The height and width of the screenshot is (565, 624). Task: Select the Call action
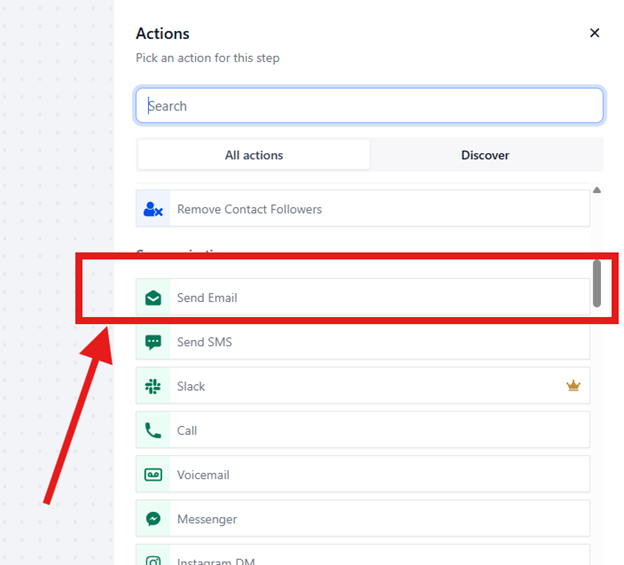(x=363, y=431)
